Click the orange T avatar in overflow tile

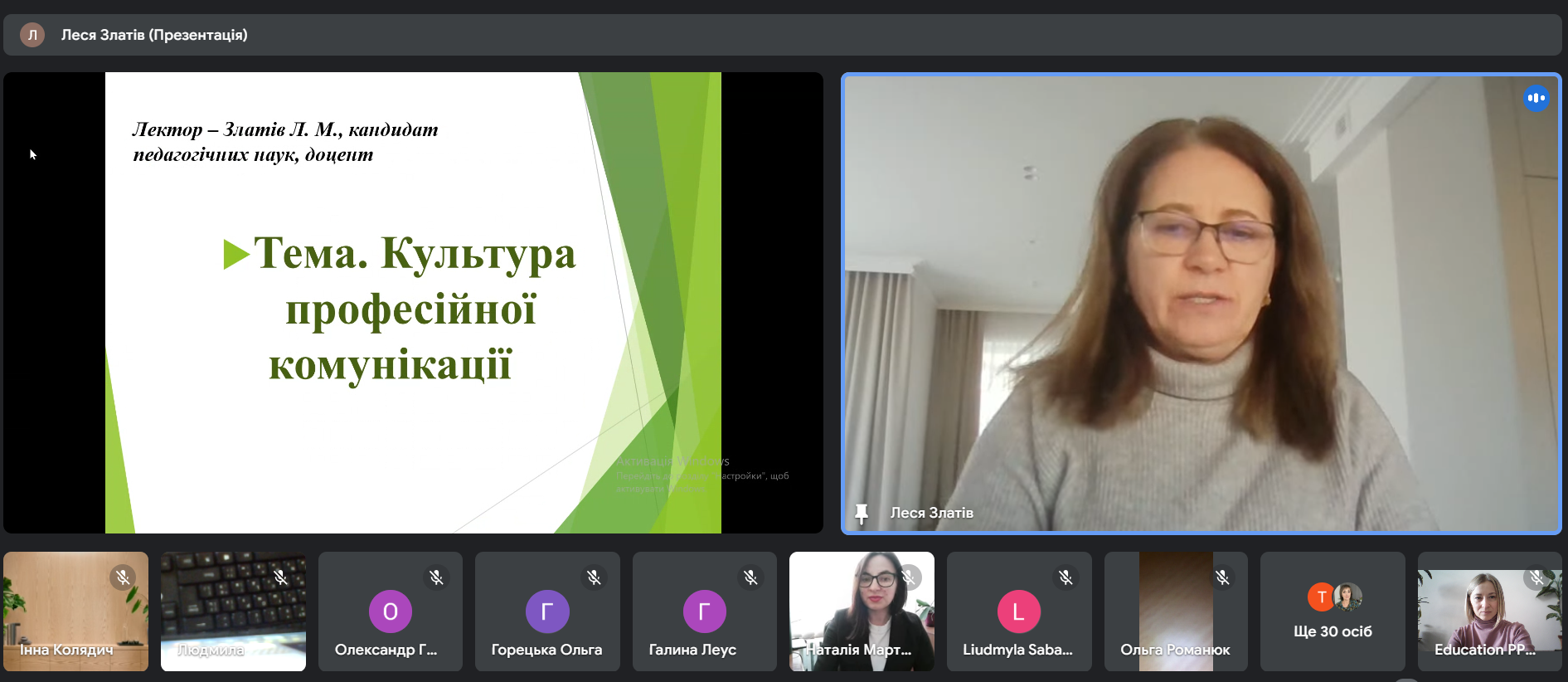click(x=1320, y=597)
